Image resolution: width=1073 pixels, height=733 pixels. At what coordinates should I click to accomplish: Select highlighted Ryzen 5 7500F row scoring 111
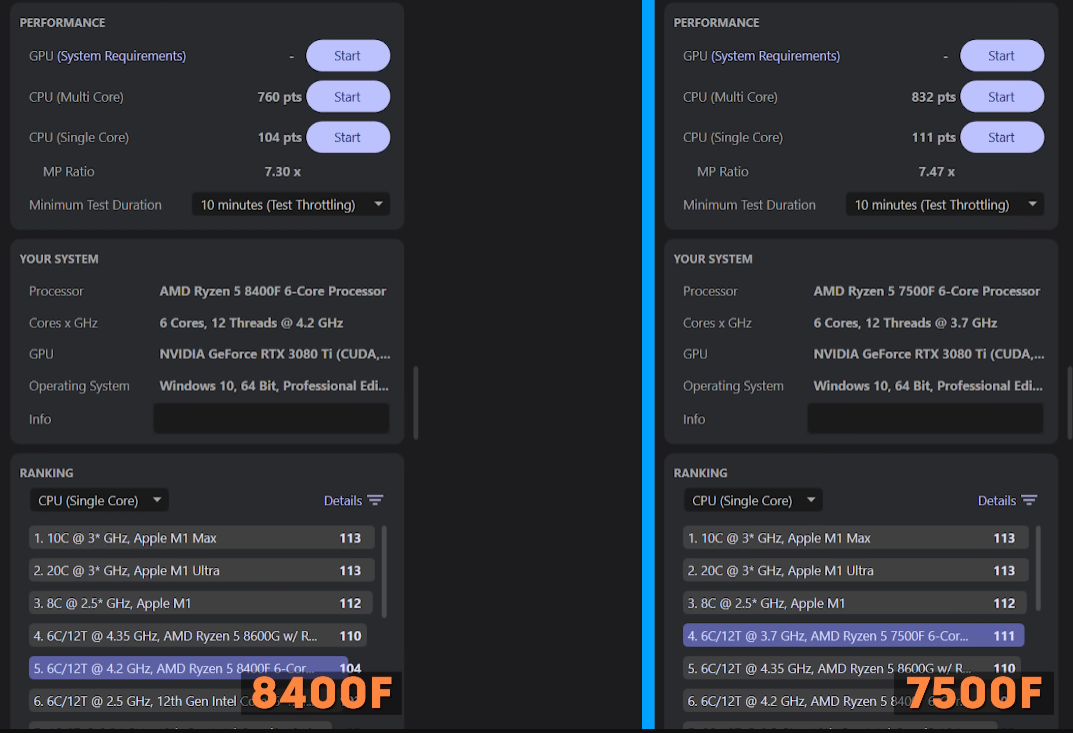(x=853, y=636)
